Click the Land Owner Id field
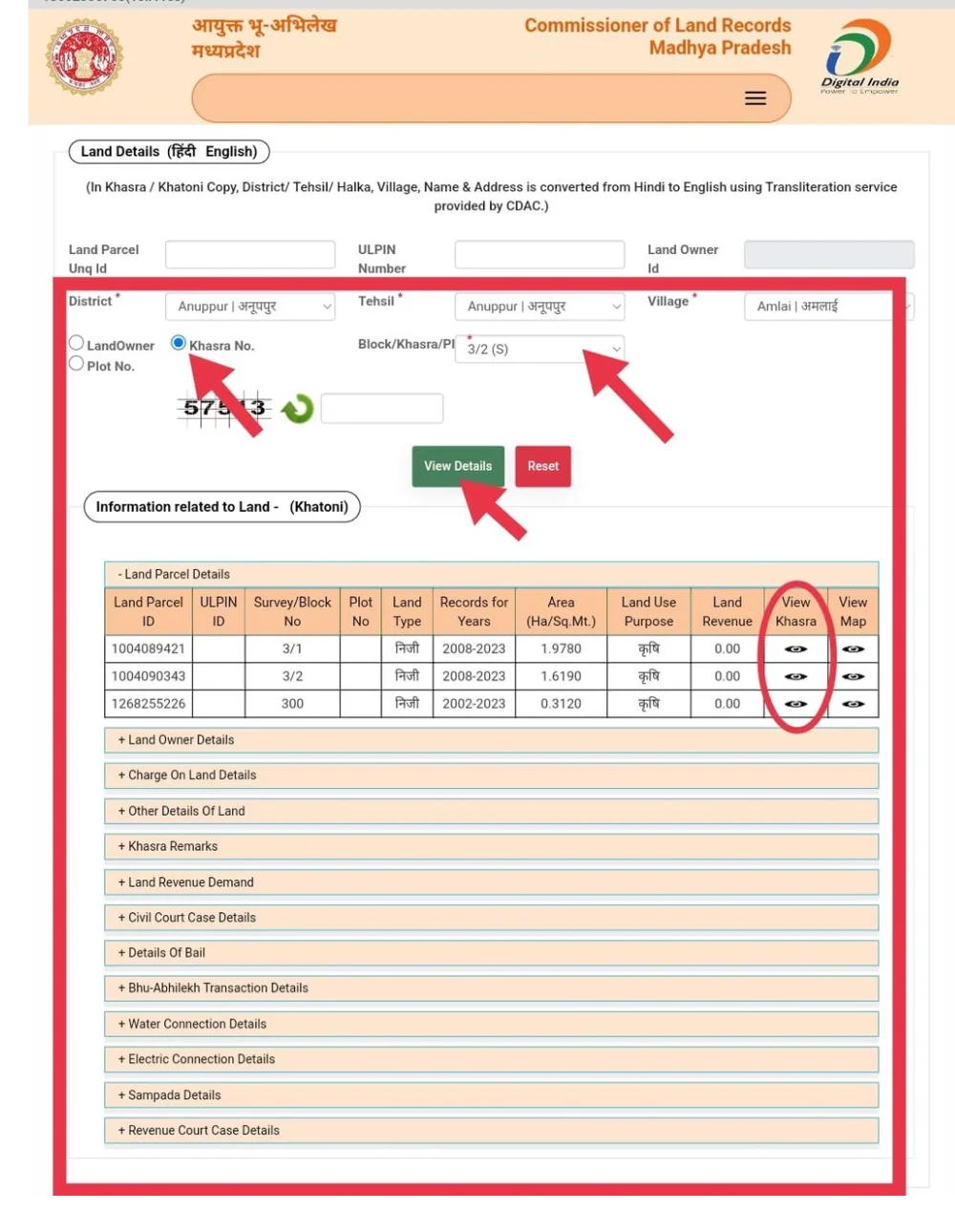955x1232 pixels. click(x=829, y=254)
